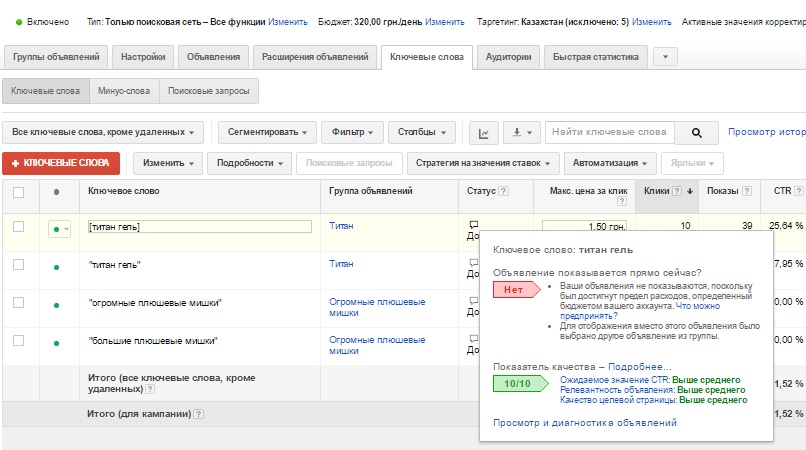The height and width of the screenshot is (450, 806).
Task: Click the red + КЛЮЧЕВЫЕ СЛОВА button
Action: pyautogui.click(x=61, y=163)
